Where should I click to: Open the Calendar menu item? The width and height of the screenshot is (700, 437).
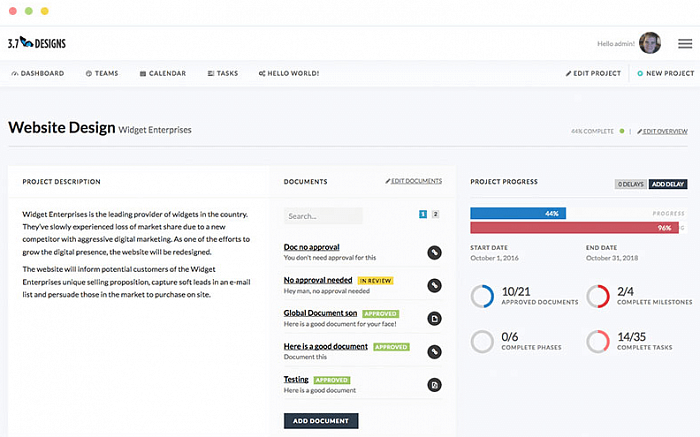[162, 73]
